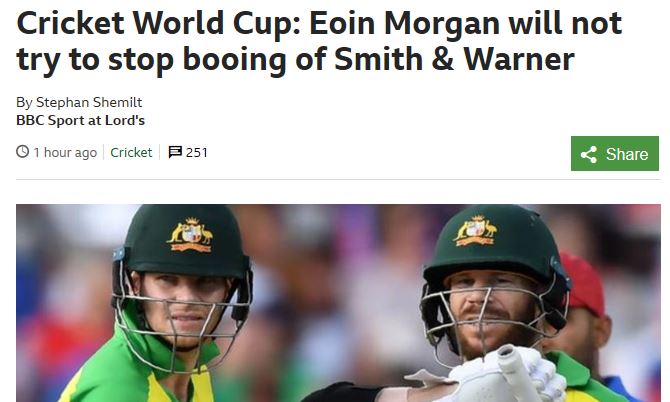Click the words 'Cricket World Cup' in headline
Image resolution: width=670 pixels, height=402 pixels.
point(160,23)
